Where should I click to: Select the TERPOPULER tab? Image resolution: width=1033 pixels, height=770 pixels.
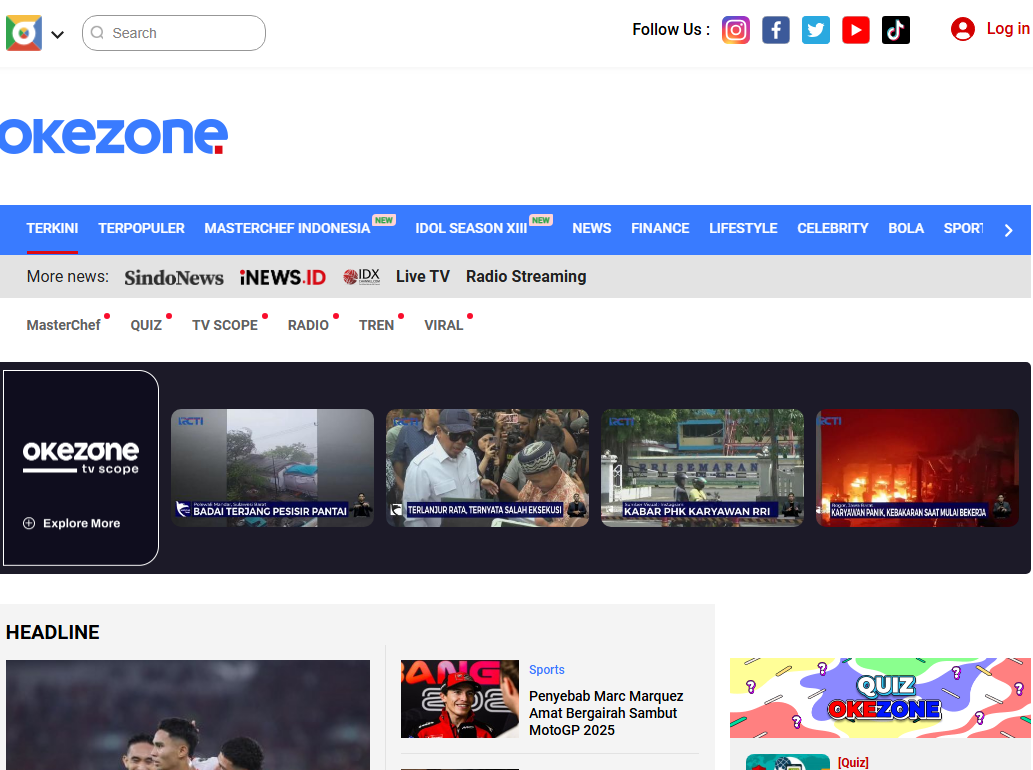coord(142,229)
